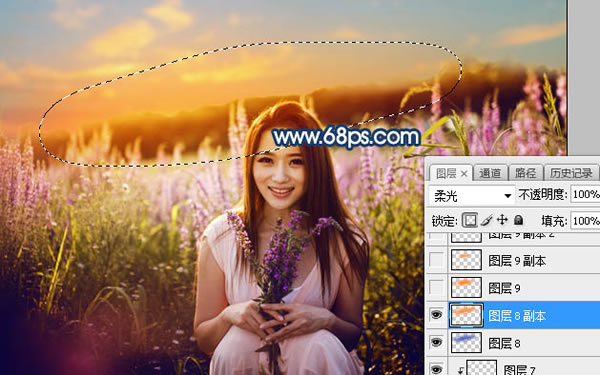Screen dimensions: 600x375
Task: Click the lock position move icon
Action: (502, 220)
